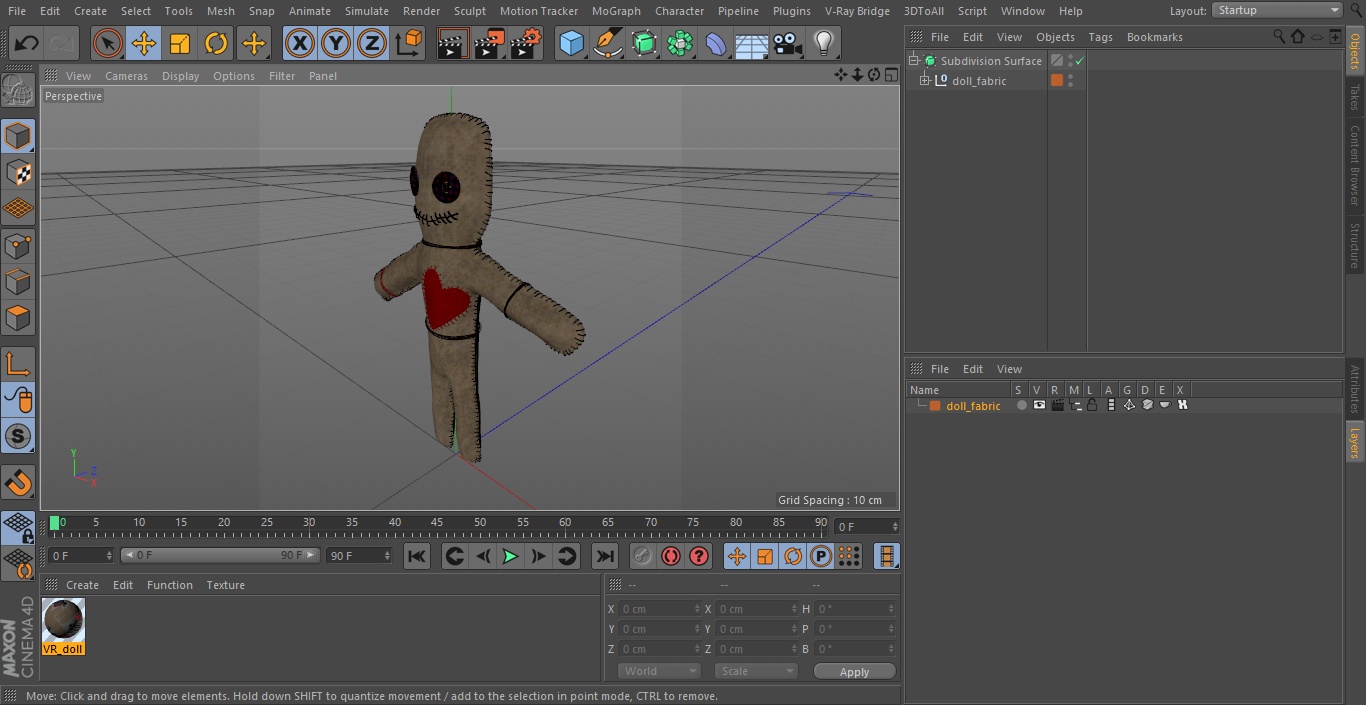This screenshot has height=705, width=1366.
Task: Click the X position input field
Action: pyautogui.click(x=660, y=609)
